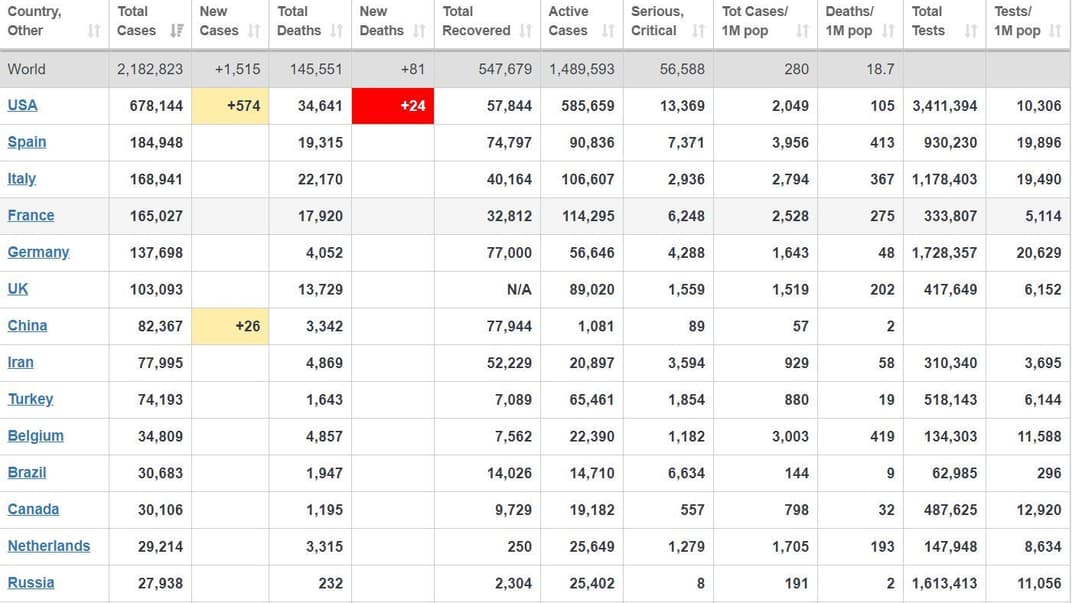The image size is (1072, 603).
Task: Click Active Cases column sort icon
Action: pos(608,31)
